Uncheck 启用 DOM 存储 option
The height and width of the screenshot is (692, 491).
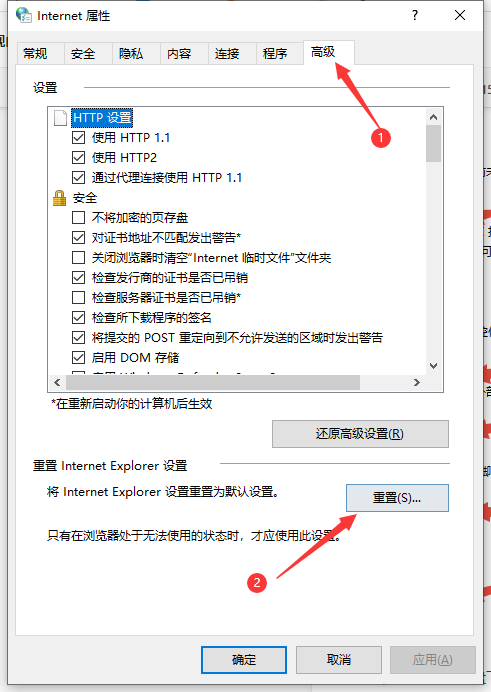point(79,357)
